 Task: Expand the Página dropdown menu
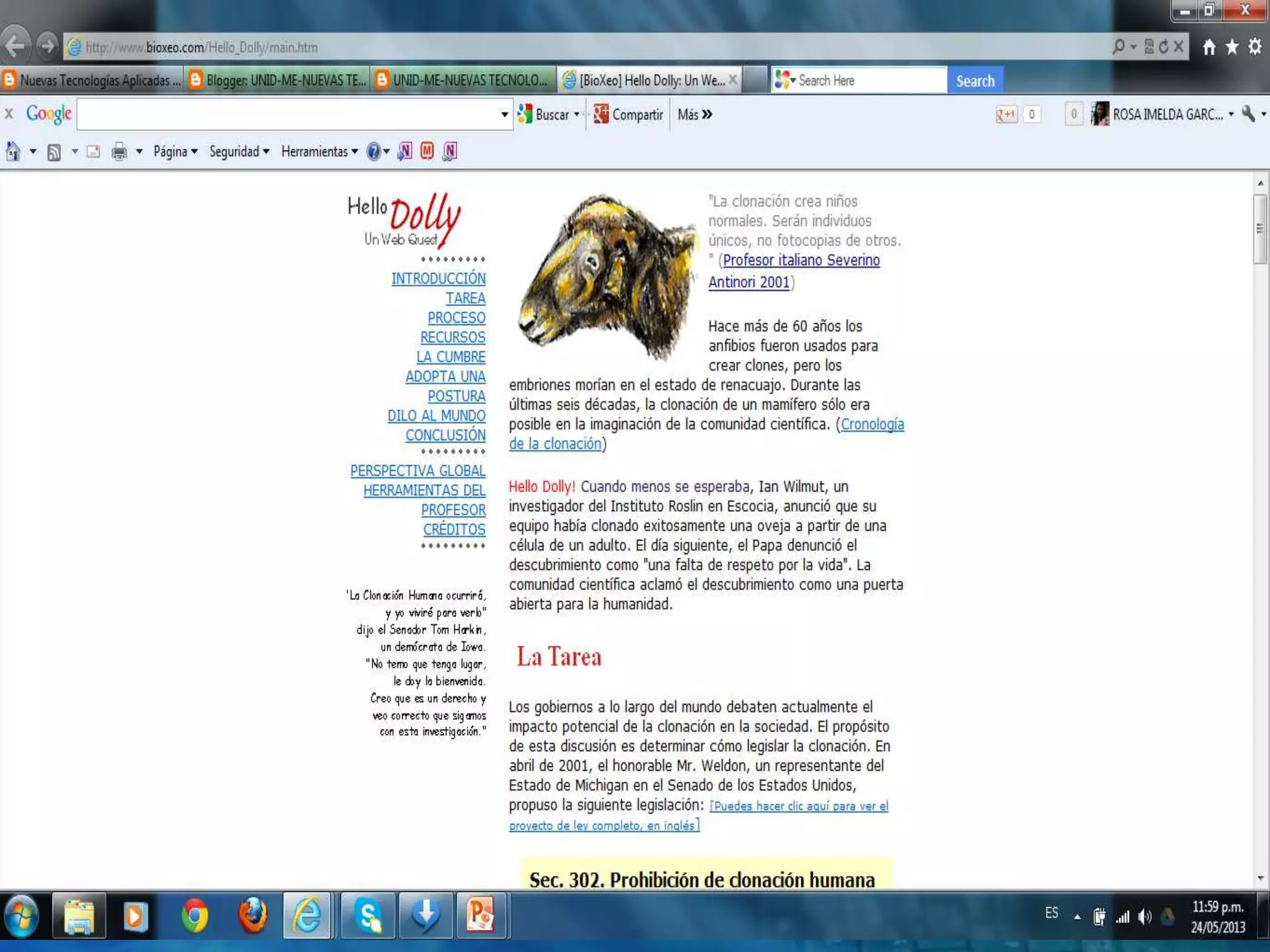175,152
